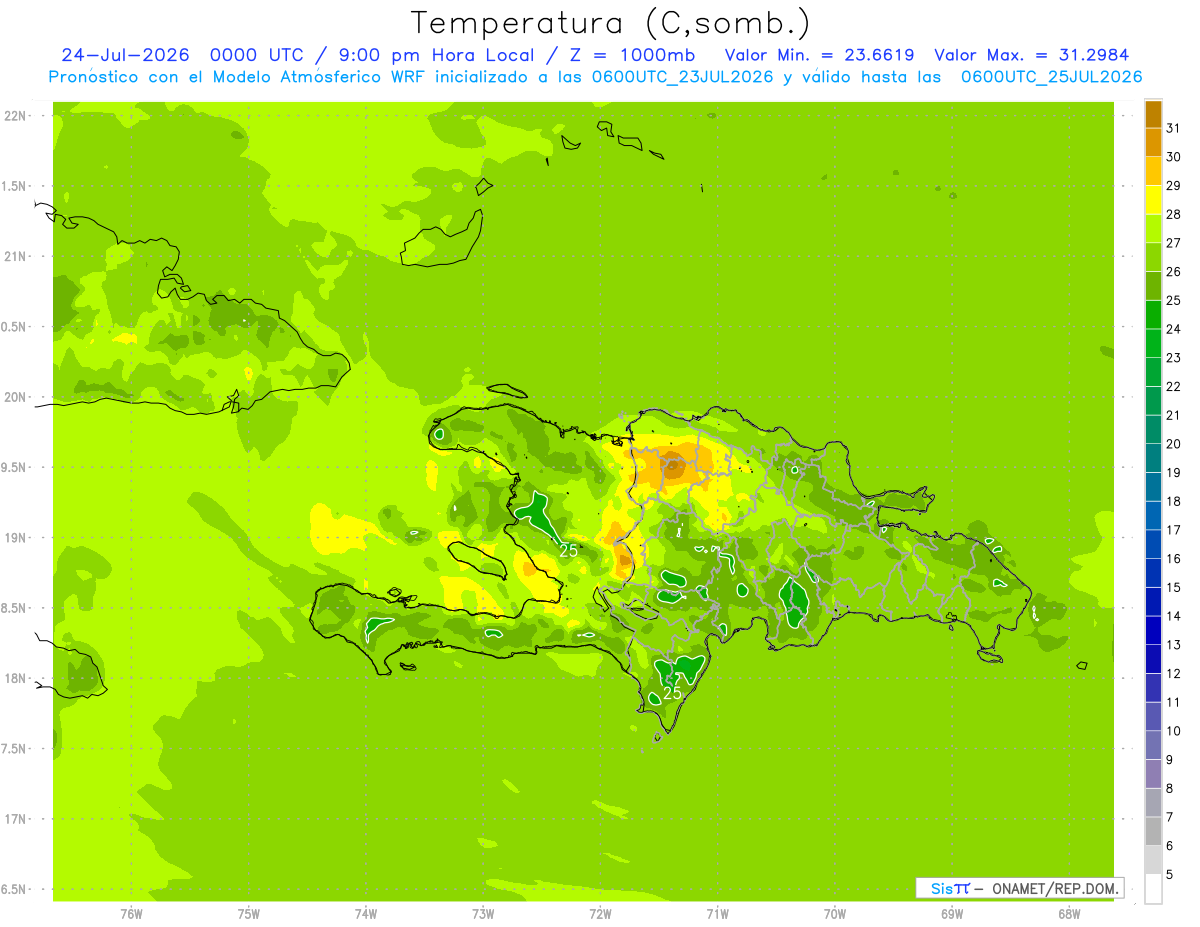
Task: Click the 'SisTT - ONAMET/REP.DOM.' credit box
Action: pyautogui.click(x=1019, y=888)
